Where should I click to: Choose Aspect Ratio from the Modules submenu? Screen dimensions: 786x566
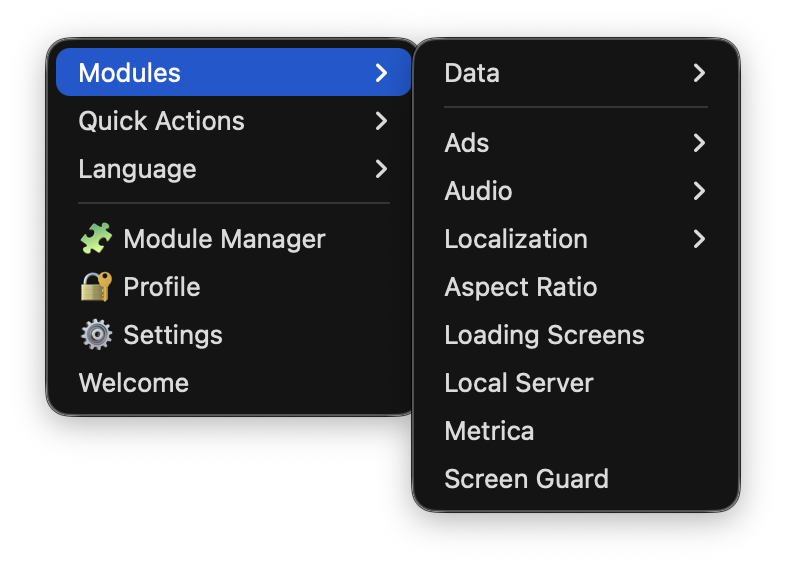[x=520, y=287]
